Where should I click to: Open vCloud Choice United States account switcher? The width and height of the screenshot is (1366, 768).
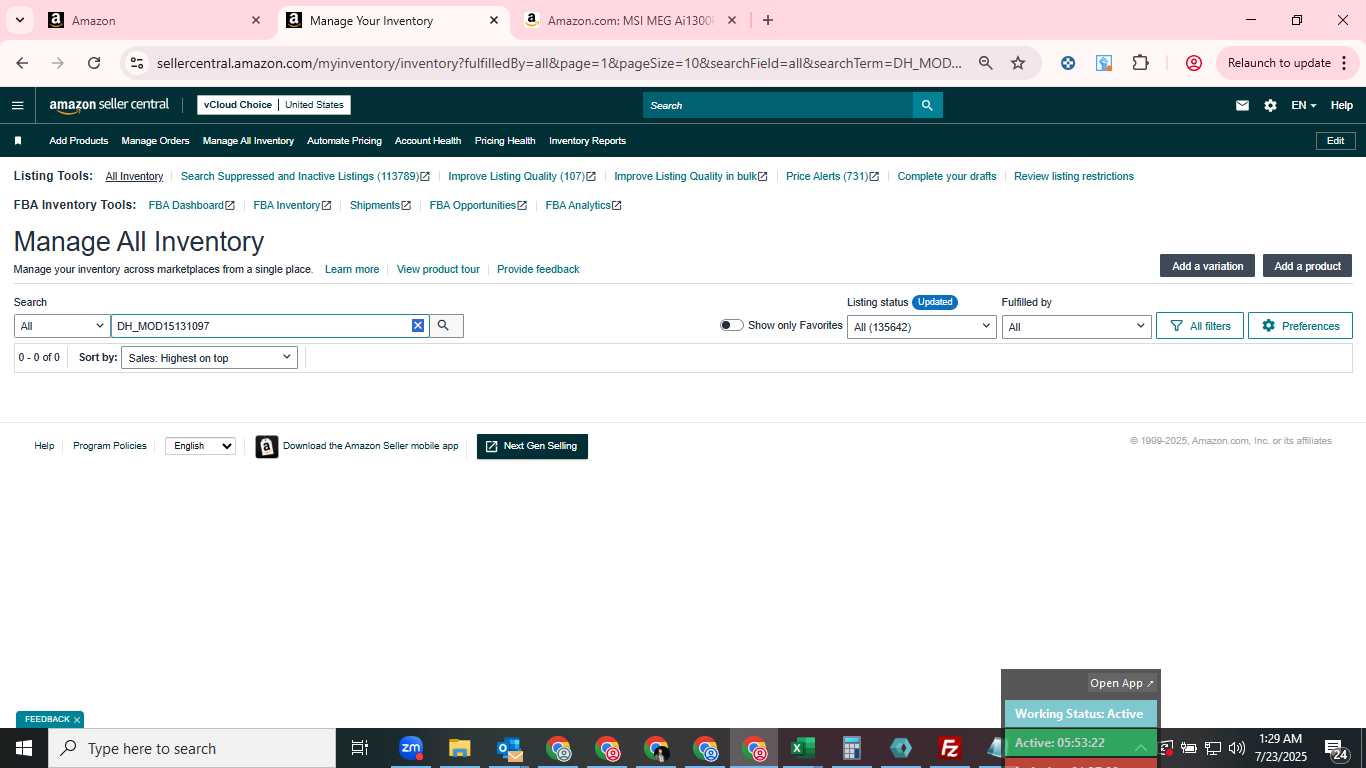(274, 105)
